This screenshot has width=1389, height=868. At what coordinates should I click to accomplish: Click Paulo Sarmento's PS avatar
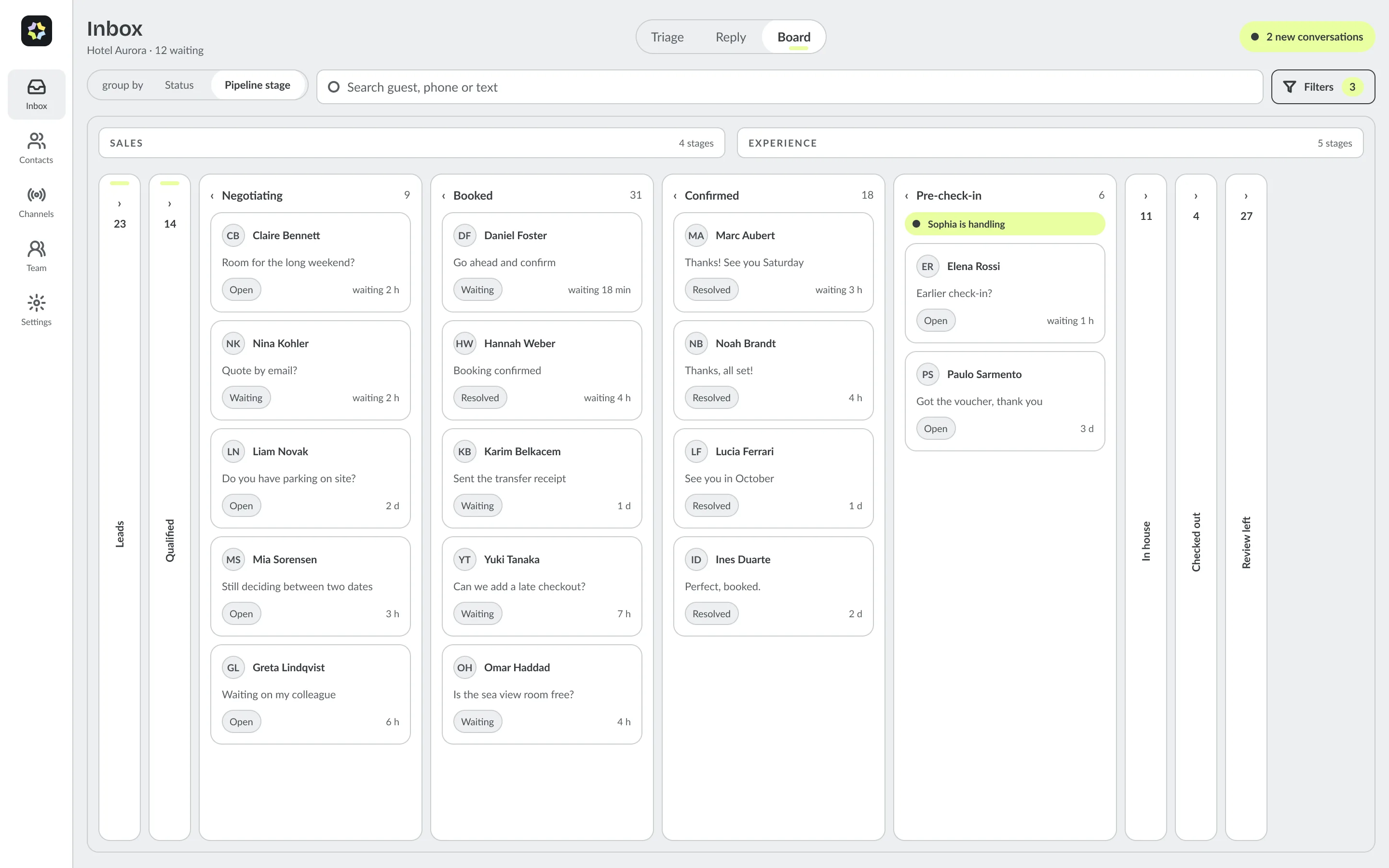tap(927, 374)
